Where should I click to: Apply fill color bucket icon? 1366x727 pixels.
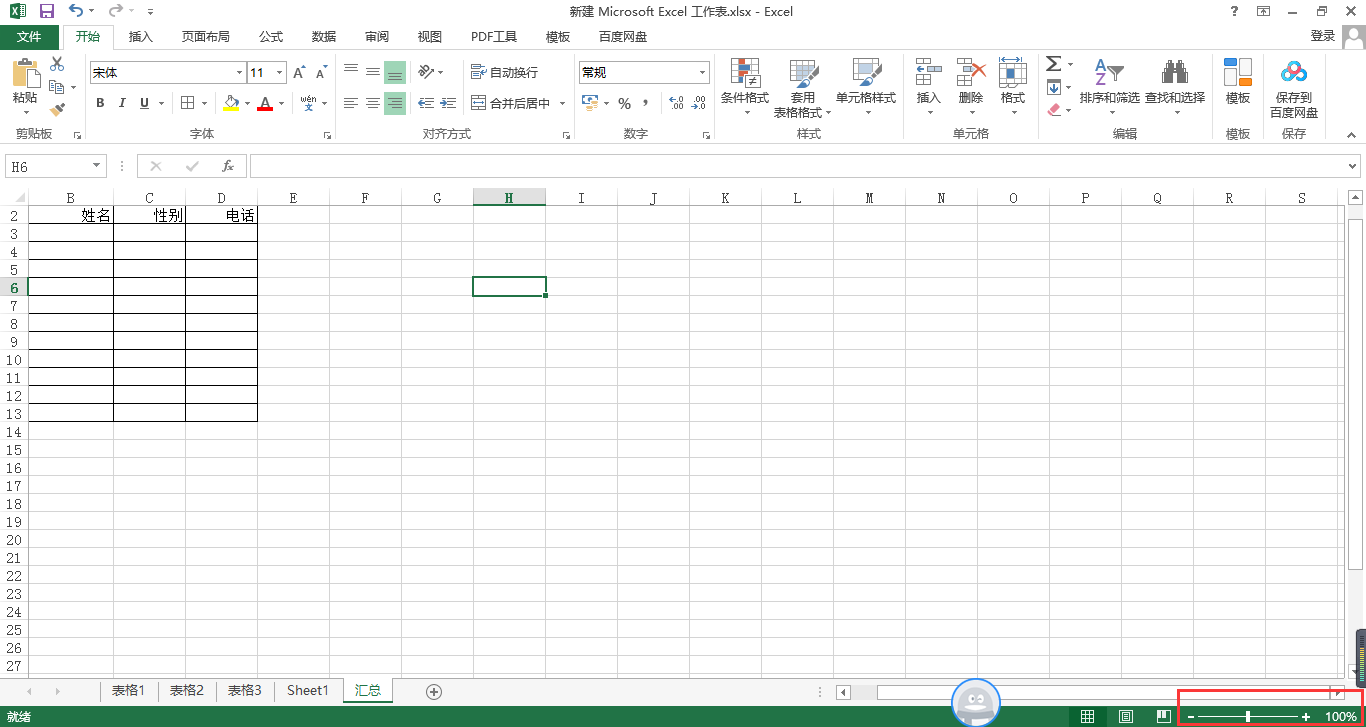point(232,103)
